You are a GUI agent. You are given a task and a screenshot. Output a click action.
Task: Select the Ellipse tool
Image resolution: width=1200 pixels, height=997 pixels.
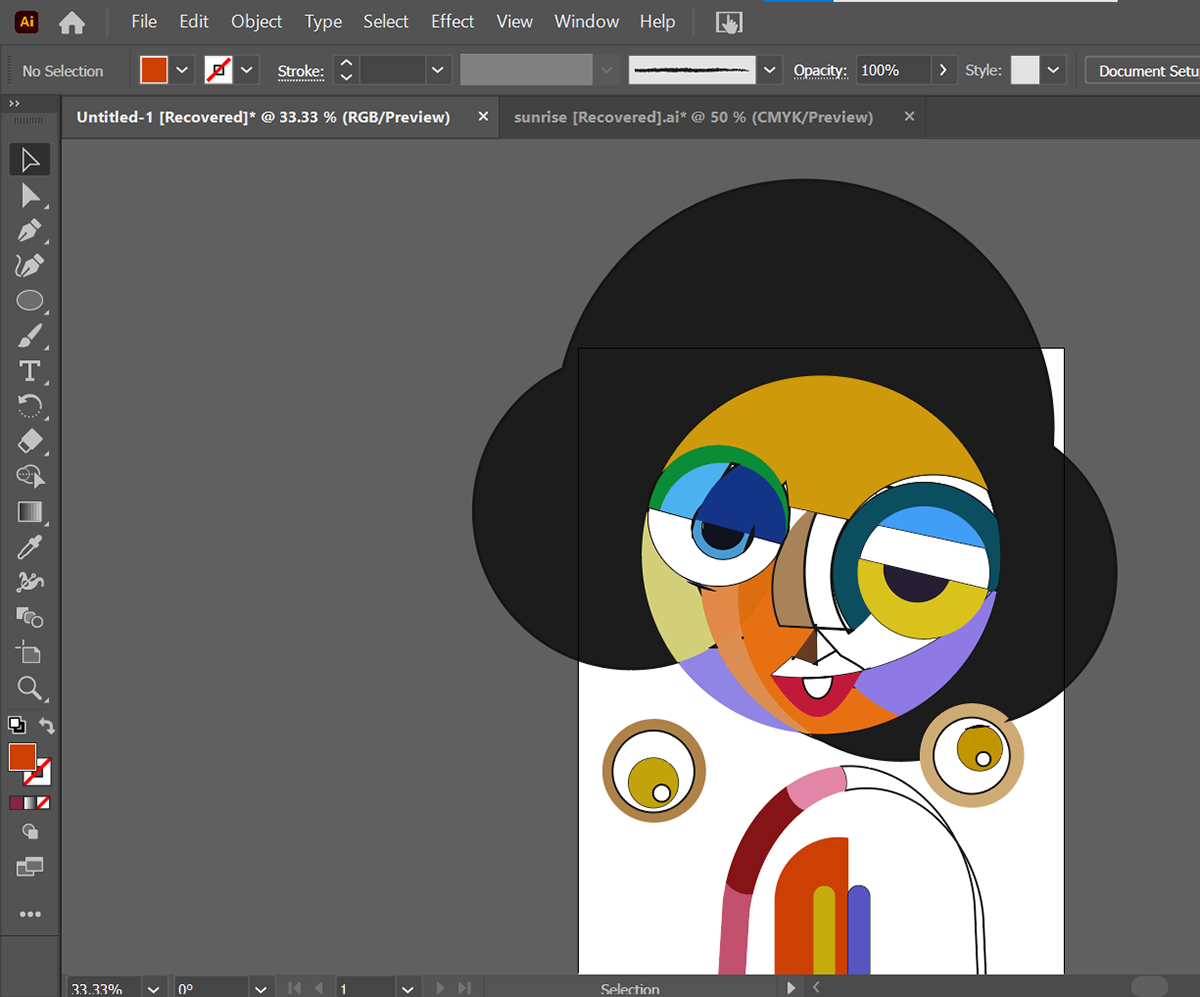click(x=30, y=300)
